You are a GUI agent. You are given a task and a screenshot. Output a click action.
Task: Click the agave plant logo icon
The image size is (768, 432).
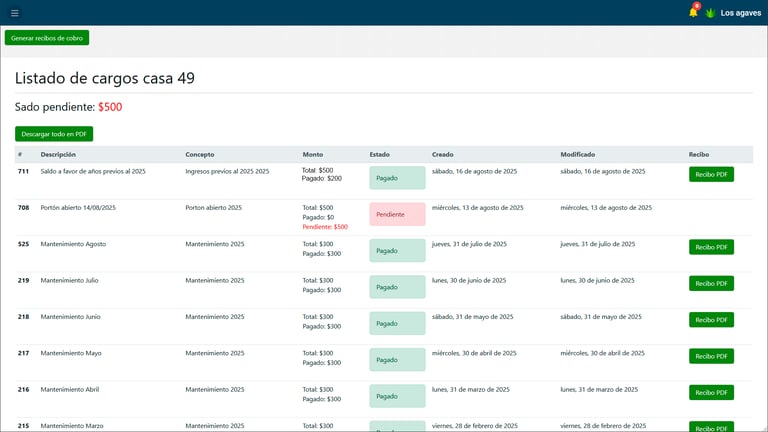click(x=710, y=13)
